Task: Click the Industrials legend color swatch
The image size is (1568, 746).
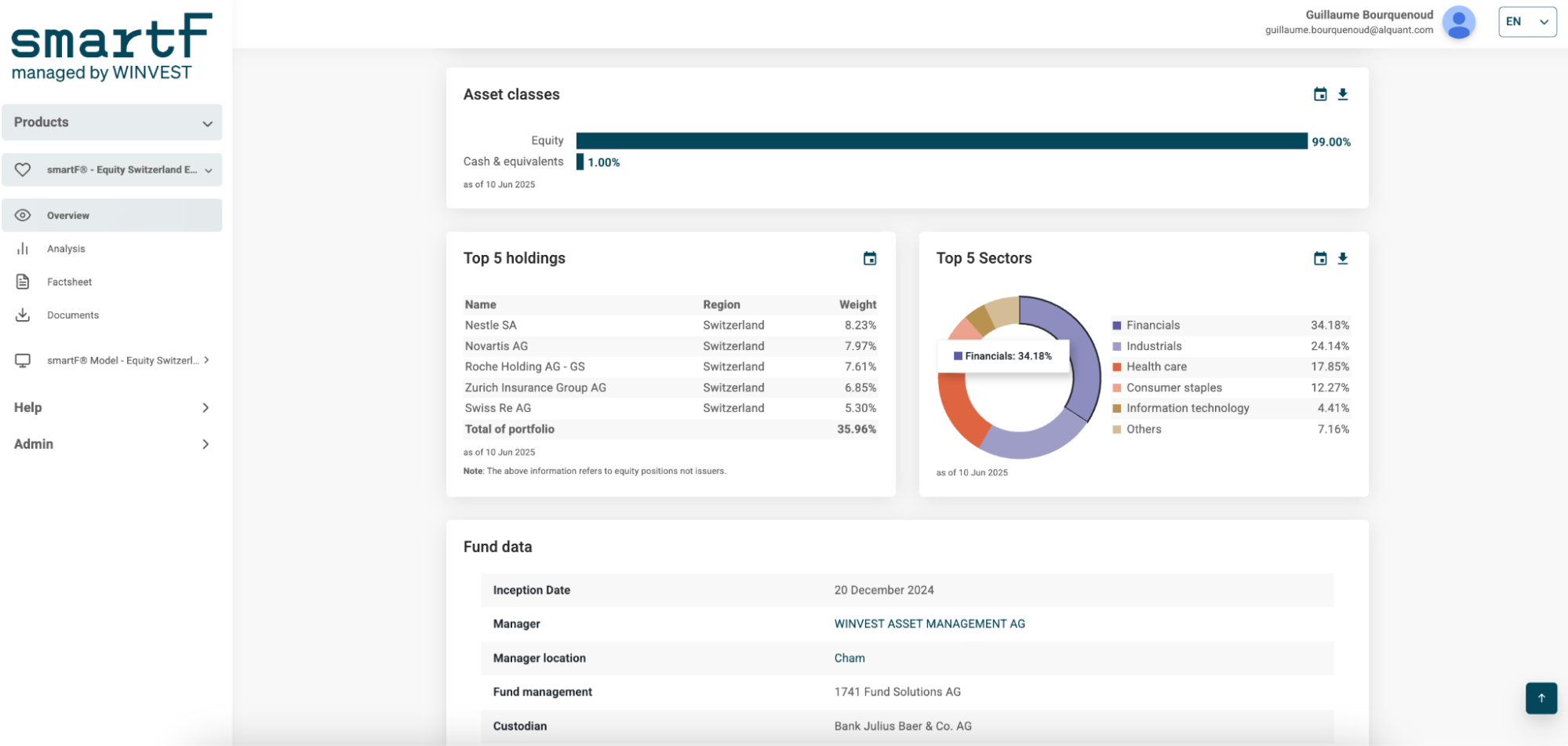Action: (x=1117, y=346)
